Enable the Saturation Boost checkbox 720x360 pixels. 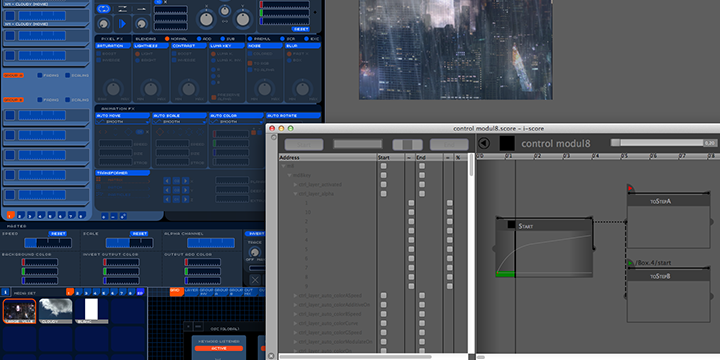pyautogui.click(x=99, y=54)
